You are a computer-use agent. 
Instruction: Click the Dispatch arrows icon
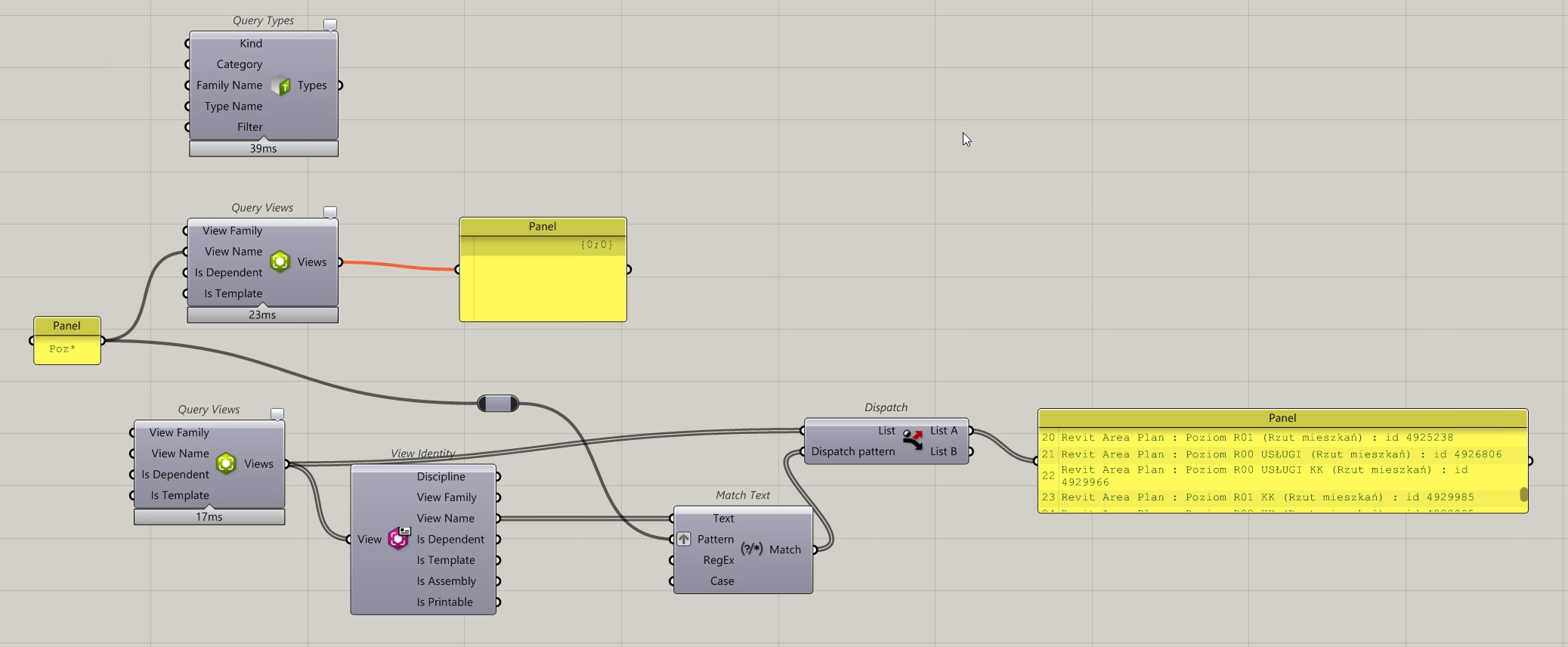pyautogui.click(x=913, y=440)
